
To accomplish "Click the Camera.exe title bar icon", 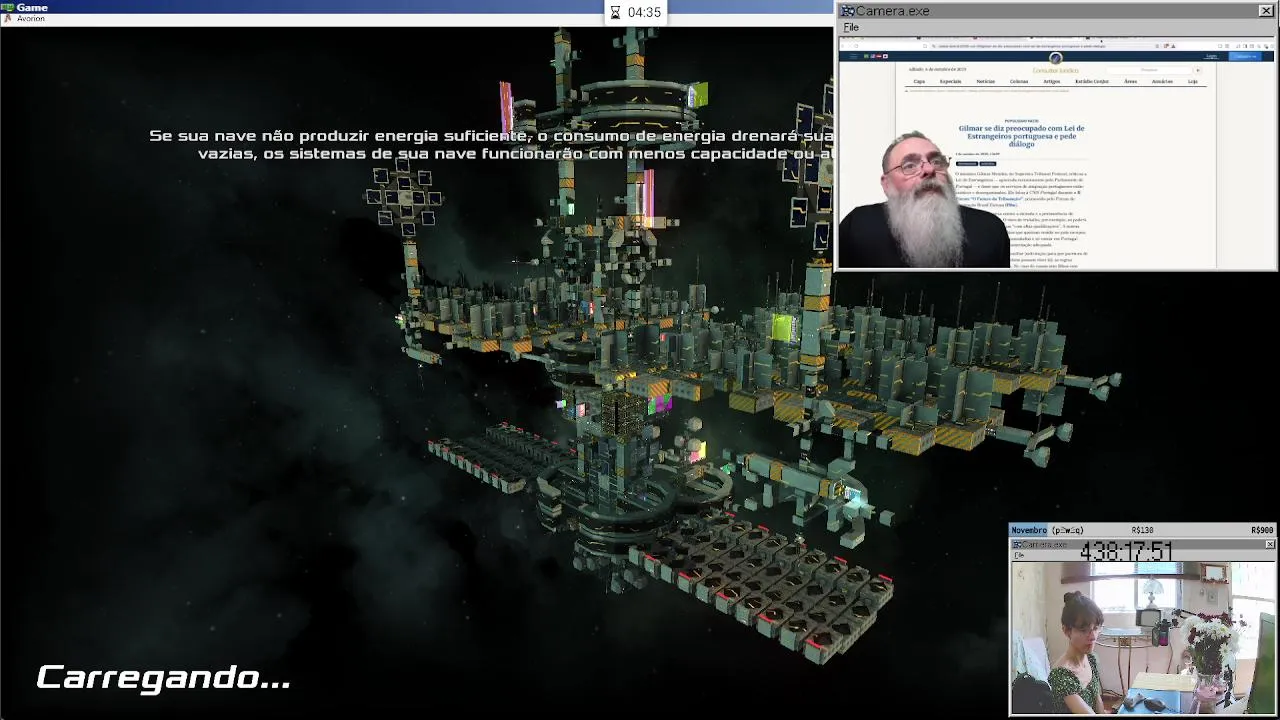I will [x=847, y=11].
